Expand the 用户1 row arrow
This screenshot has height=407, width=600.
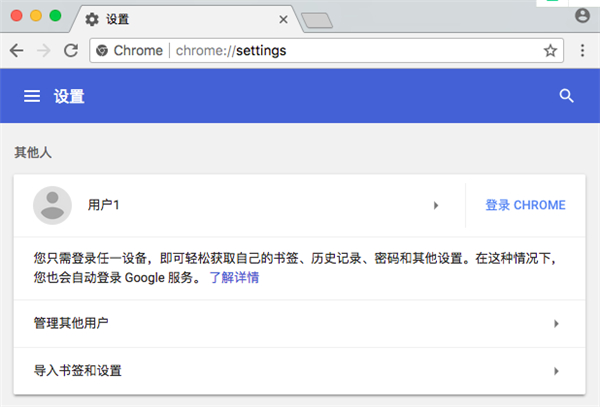click(436, 205)
